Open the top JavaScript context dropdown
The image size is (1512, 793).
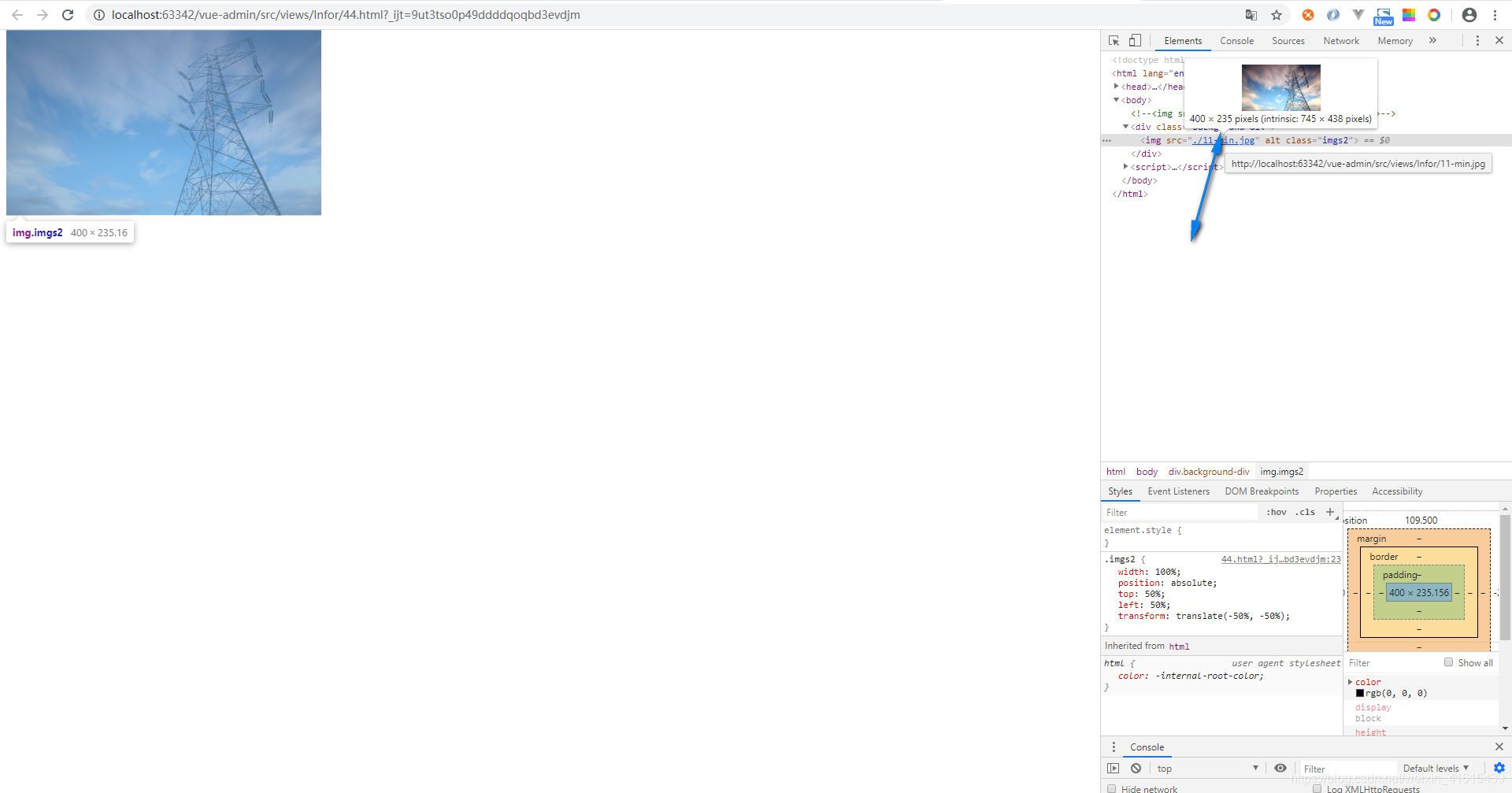click(1207, 769)
